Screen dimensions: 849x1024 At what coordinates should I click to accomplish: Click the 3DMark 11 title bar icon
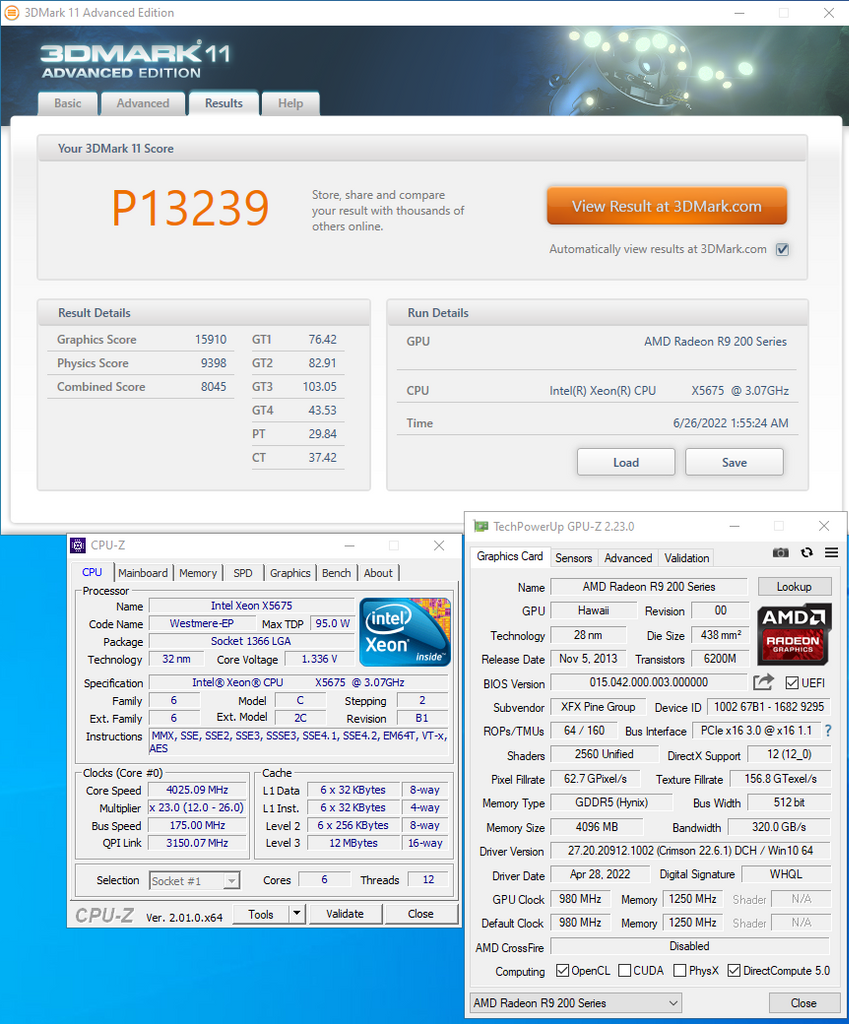point(12,12)
